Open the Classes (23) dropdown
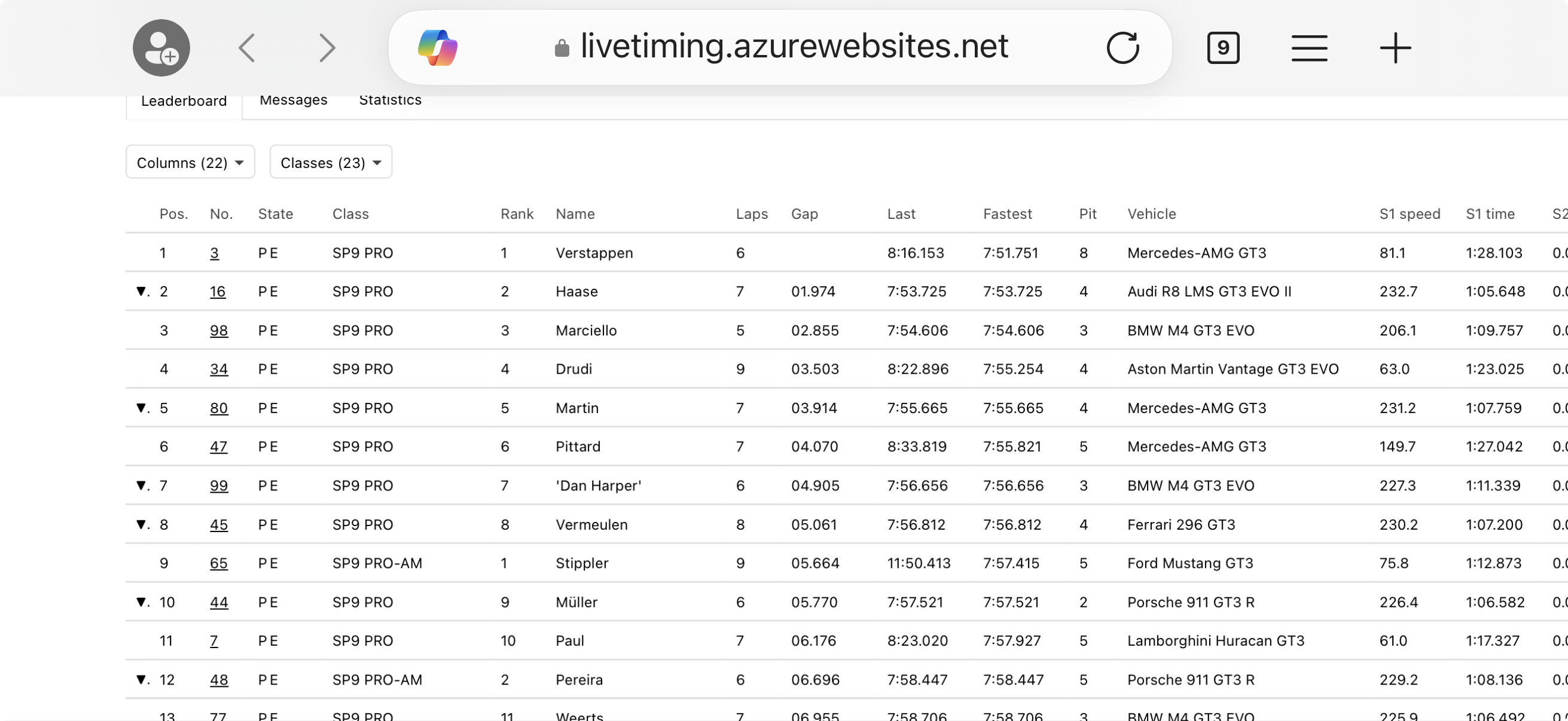The image size is (1568, 721). [331, 163]
